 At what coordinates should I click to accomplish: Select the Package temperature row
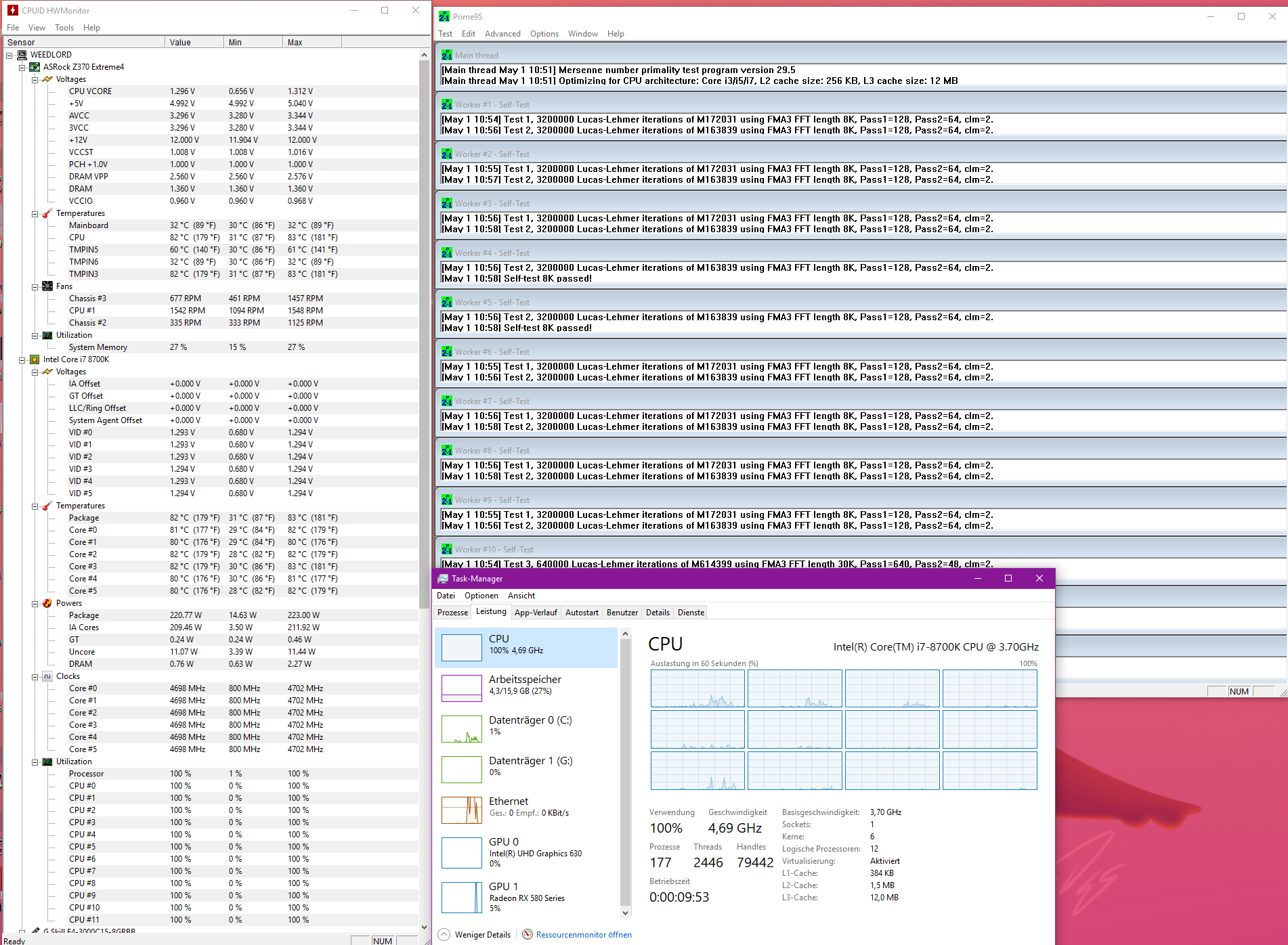click(x=211, y=518)
